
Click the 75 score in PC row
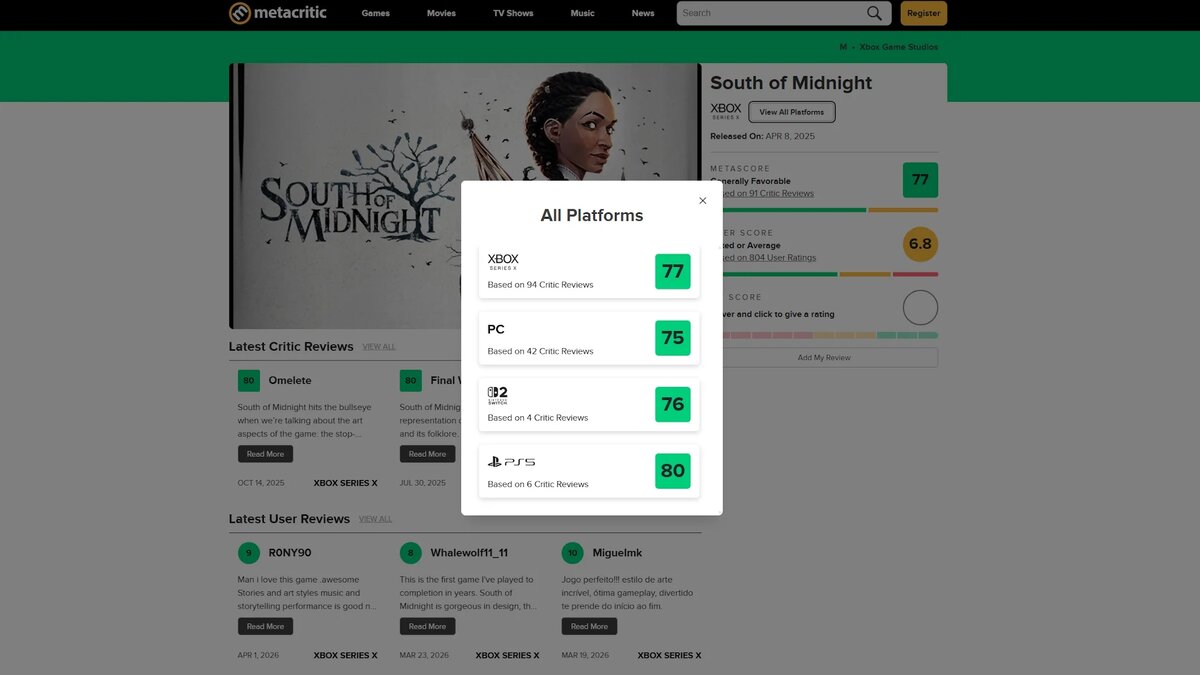click(x=673, y=338)
